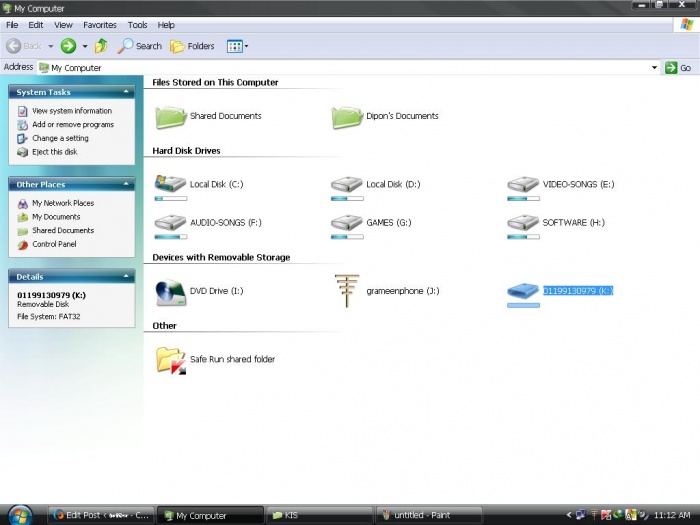Click the My Network Places icon
700x525 pixels.
pyautogui.click(x=22, y=204)
